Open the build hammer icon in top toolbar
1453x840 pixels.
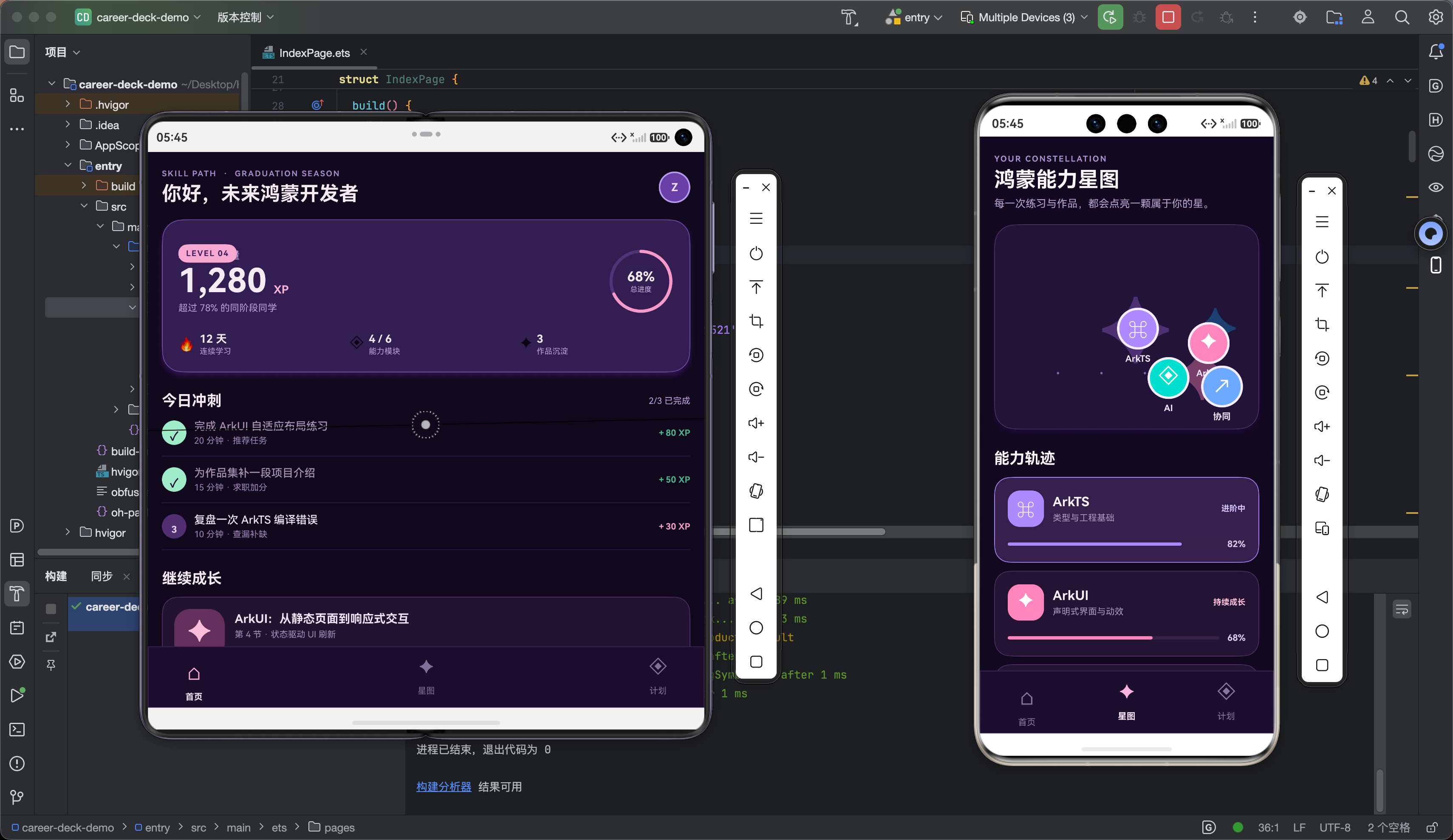pyautogui.click(x=849, y=17)
